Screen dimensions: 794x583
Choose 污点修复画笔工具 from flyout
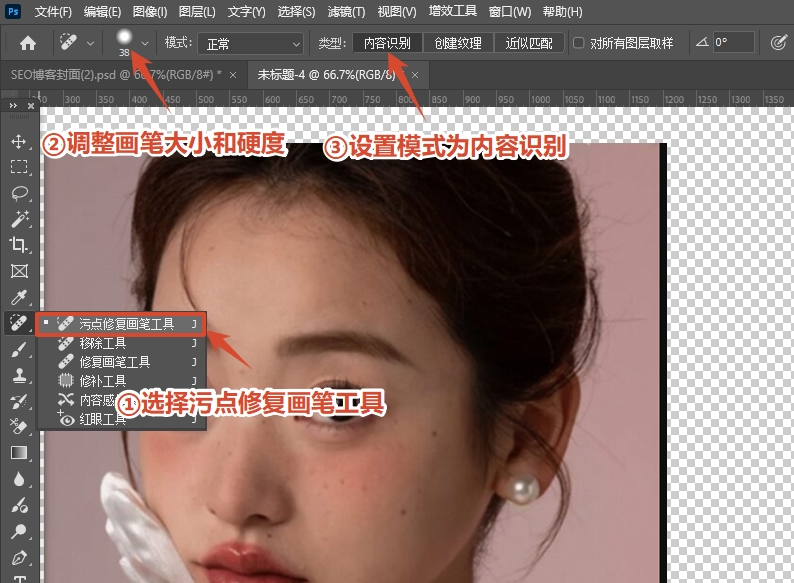[126, 324]
